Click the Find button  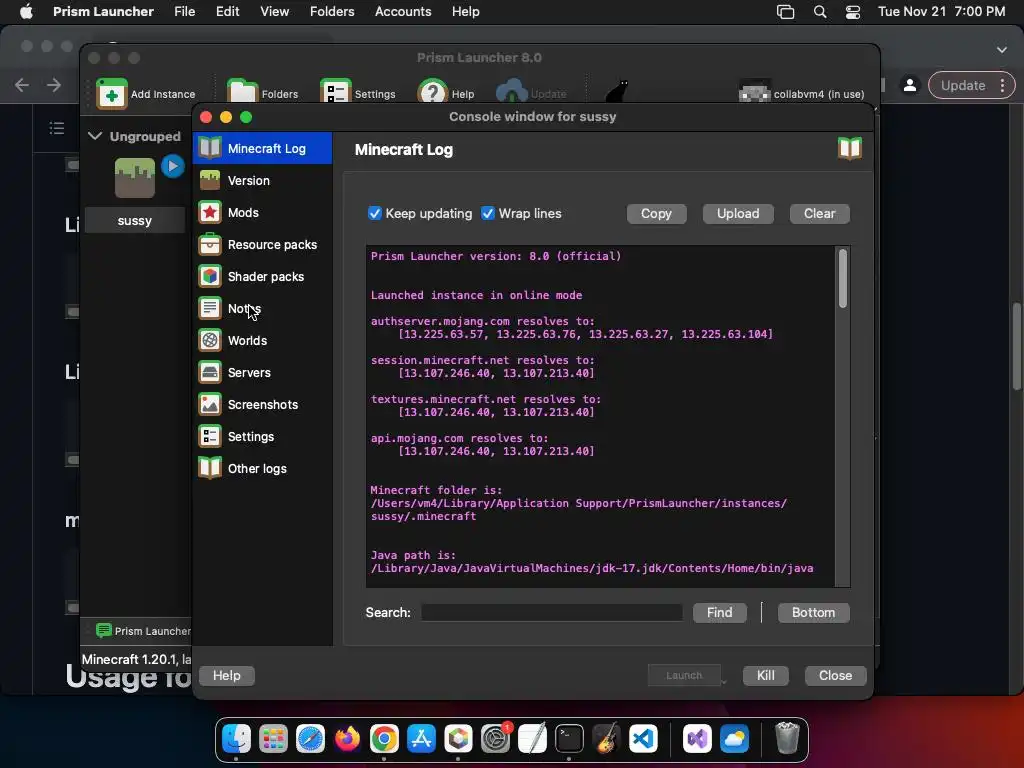click(720, 613)
